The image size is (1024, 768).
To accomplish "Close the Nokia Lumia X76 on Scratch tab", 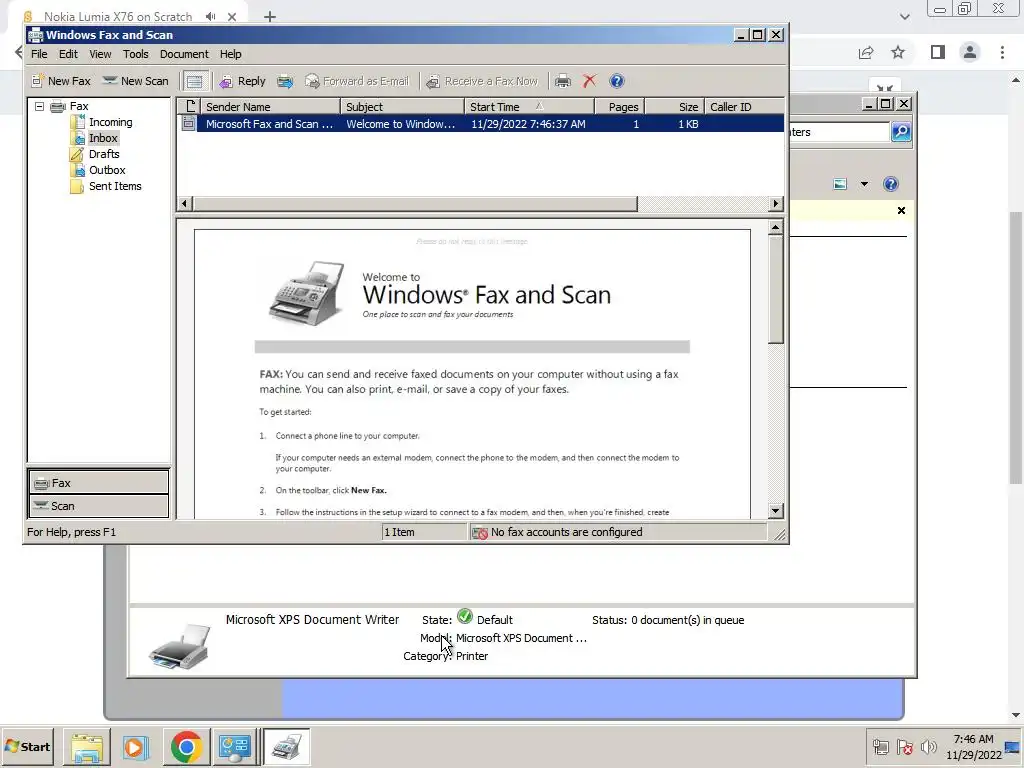I will click(x=232, y=17).
